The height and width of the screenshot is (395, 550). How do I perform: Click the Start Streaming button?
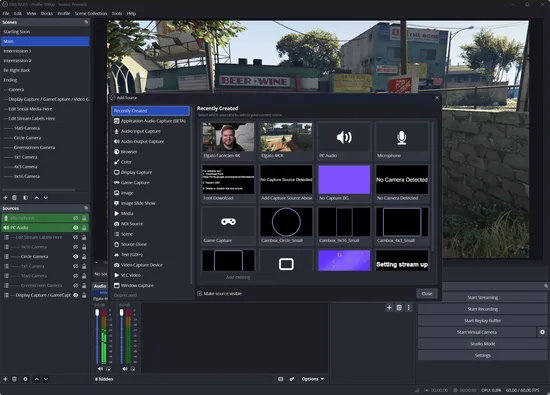(x=483, y=297)
